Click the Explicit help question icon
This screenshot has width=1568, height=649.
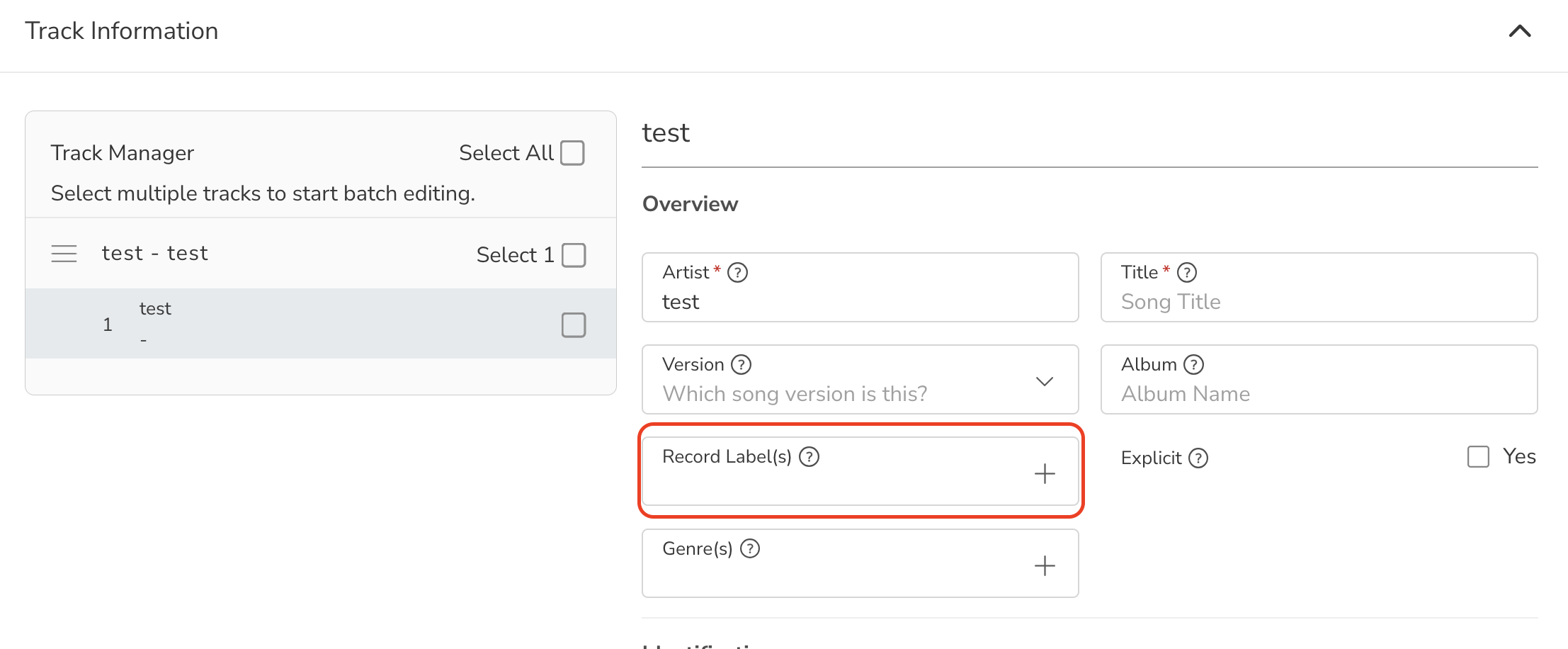[1198, 458]
